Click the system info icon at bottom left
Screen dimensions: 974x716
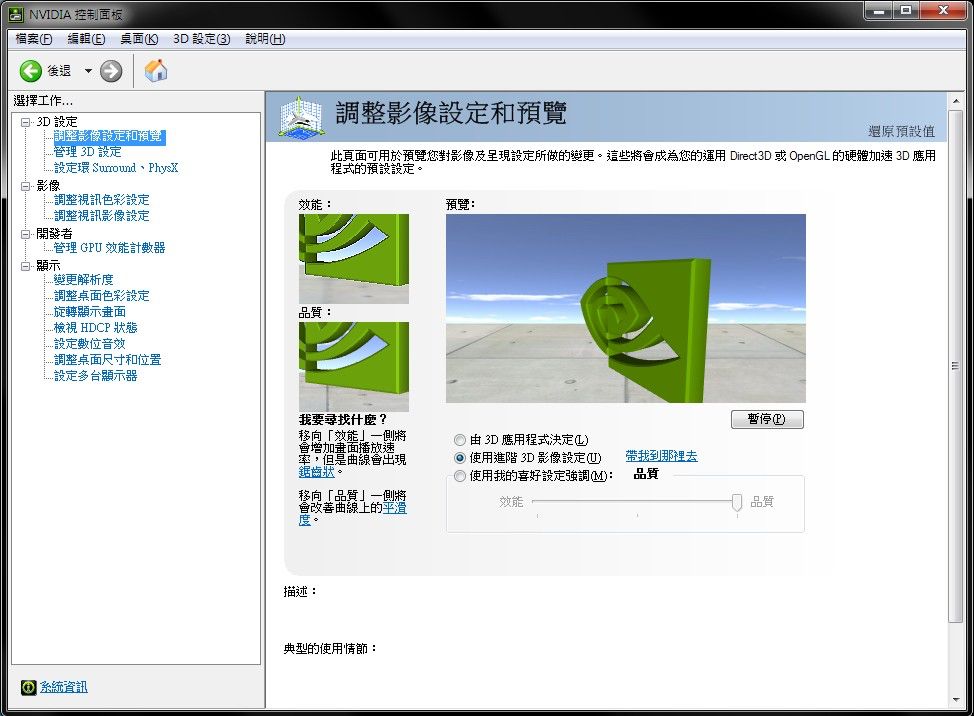click(29, 687)
